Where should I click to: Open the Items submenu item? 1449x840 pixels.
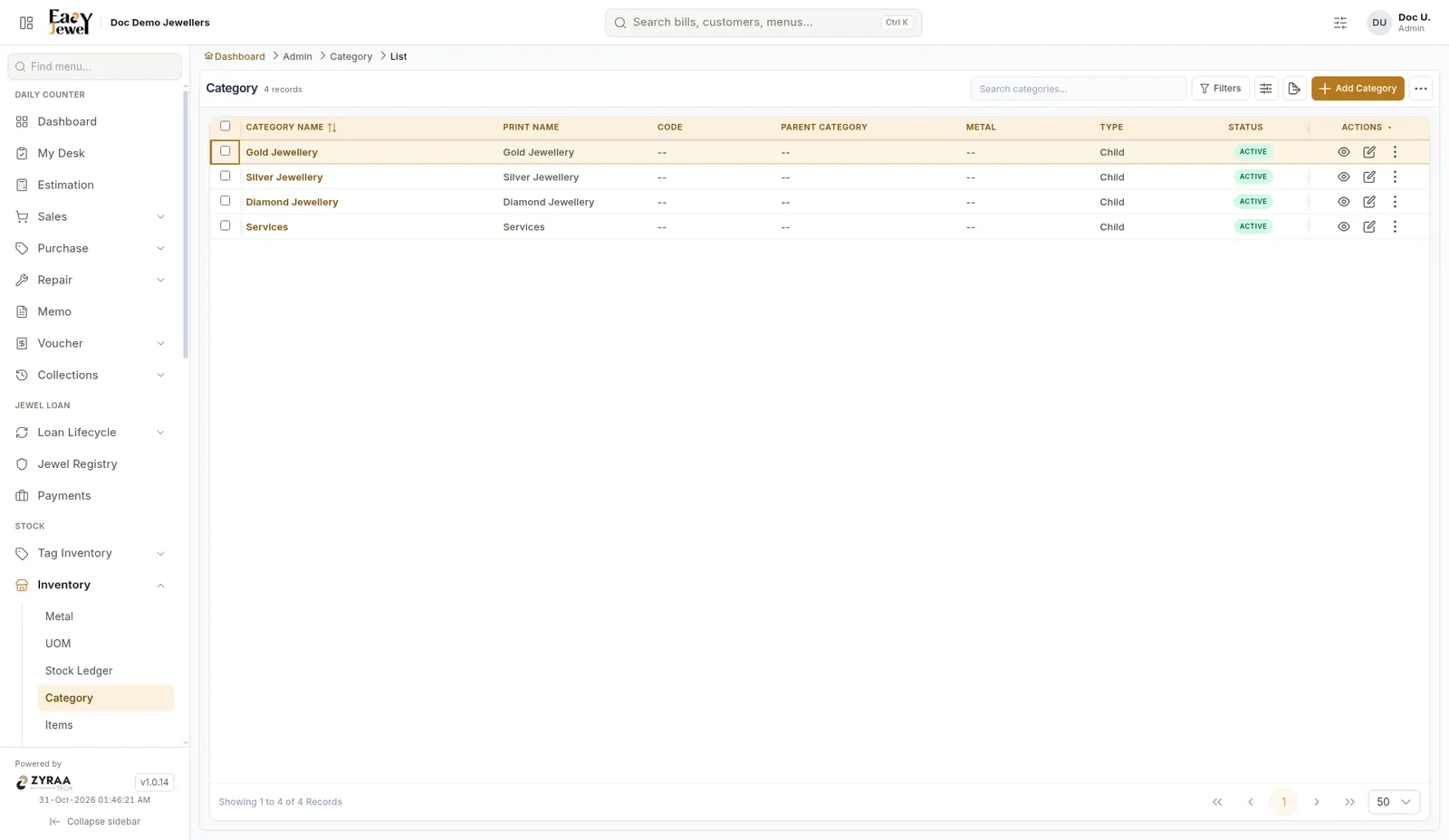105,725
